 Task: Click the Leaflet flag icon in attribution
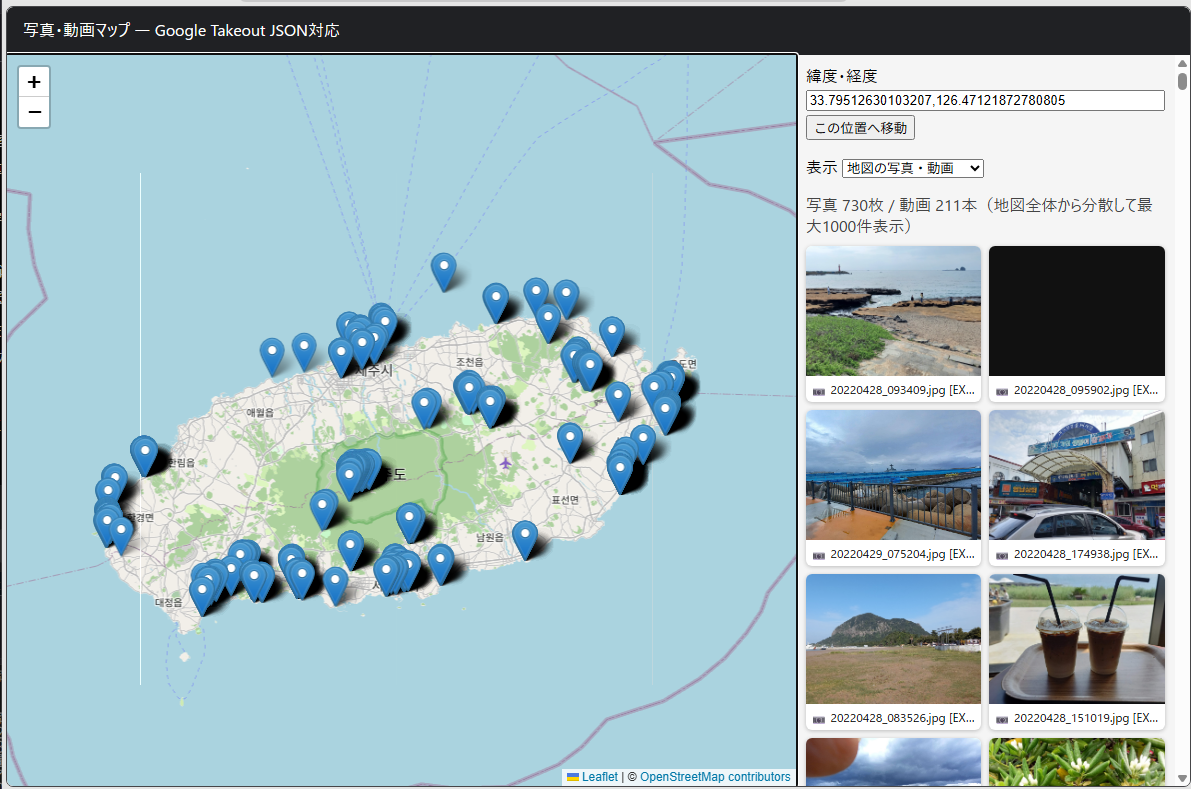tap(573, 777)
